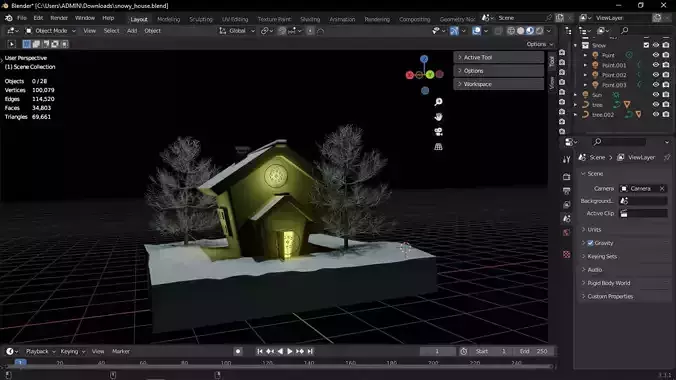The width and height of the screenshot is (676, 380).
Task: Open the Render properties tab icon
Action: (x=566, y=177)
